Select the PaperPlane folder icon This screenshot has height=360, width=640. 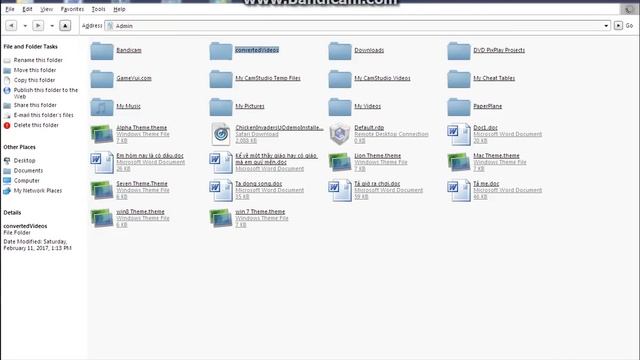(x=459, y=107)
